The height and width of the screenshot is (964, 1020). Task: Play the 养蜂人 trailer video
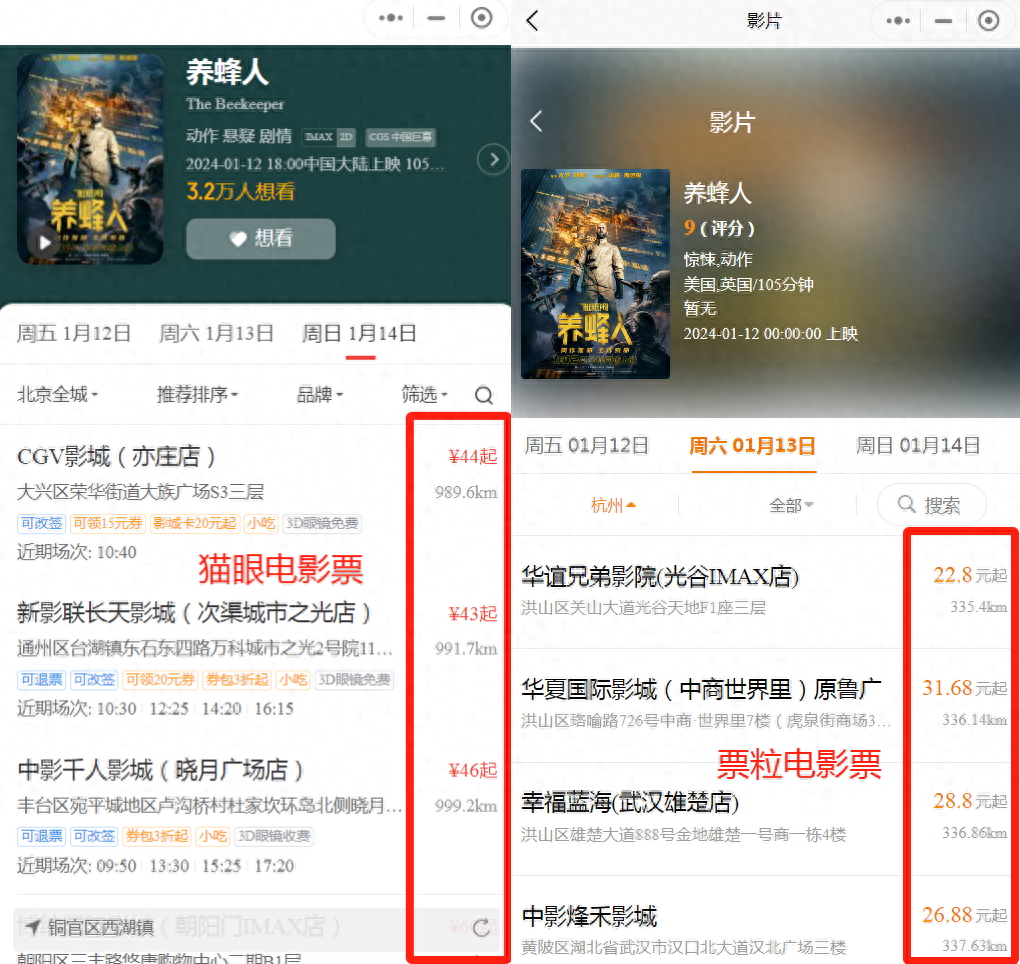coord(43,241)
